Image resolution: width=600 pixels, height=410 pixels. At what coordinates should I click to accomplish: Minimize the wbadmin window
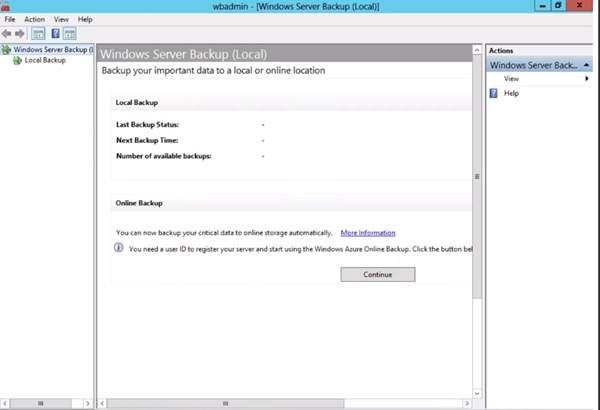click(542, 5)
